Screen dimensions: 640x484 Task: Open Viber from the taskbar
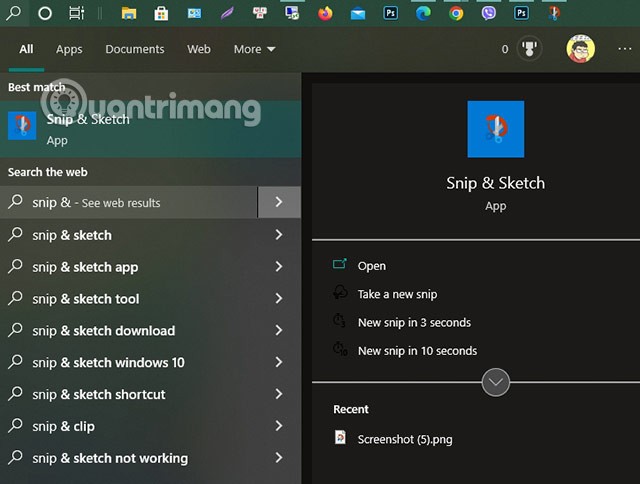(x=489, y=13)
